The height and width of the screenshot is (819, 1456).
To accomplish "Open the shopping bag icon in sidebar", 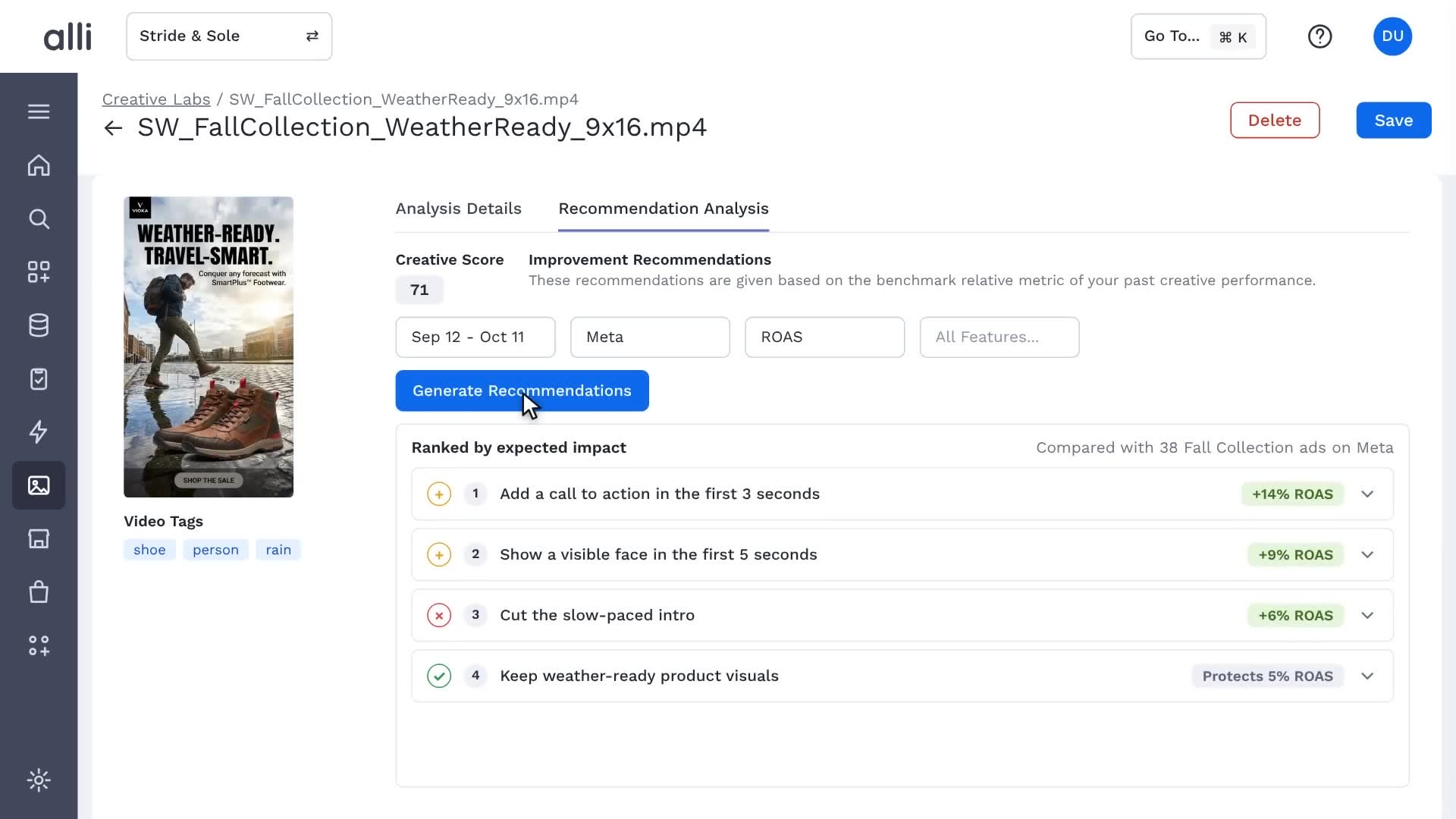I will click(39, 591).
